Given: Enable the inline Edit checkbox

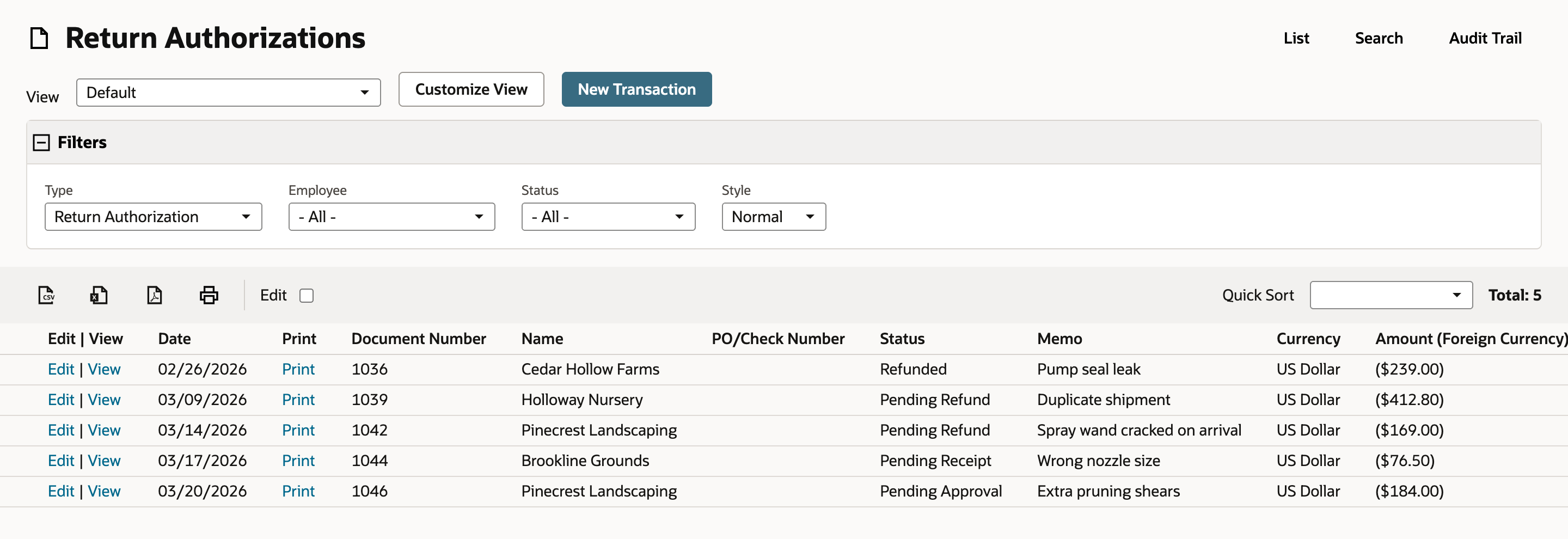Looking at the screenshot, I should [307, 296].
